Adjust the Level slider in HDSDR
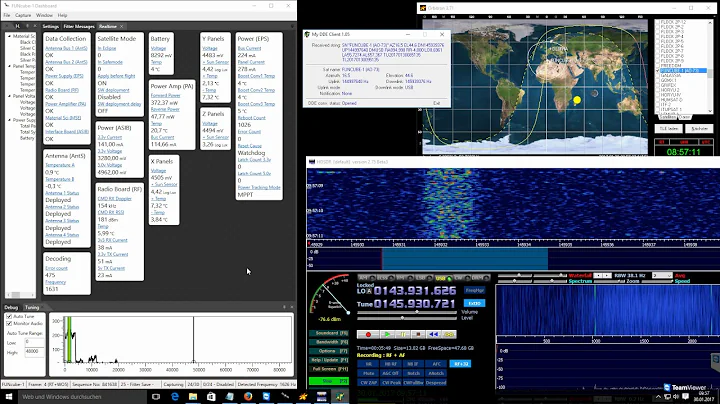This screenshot has height=404, width=720. pos(407,318)
